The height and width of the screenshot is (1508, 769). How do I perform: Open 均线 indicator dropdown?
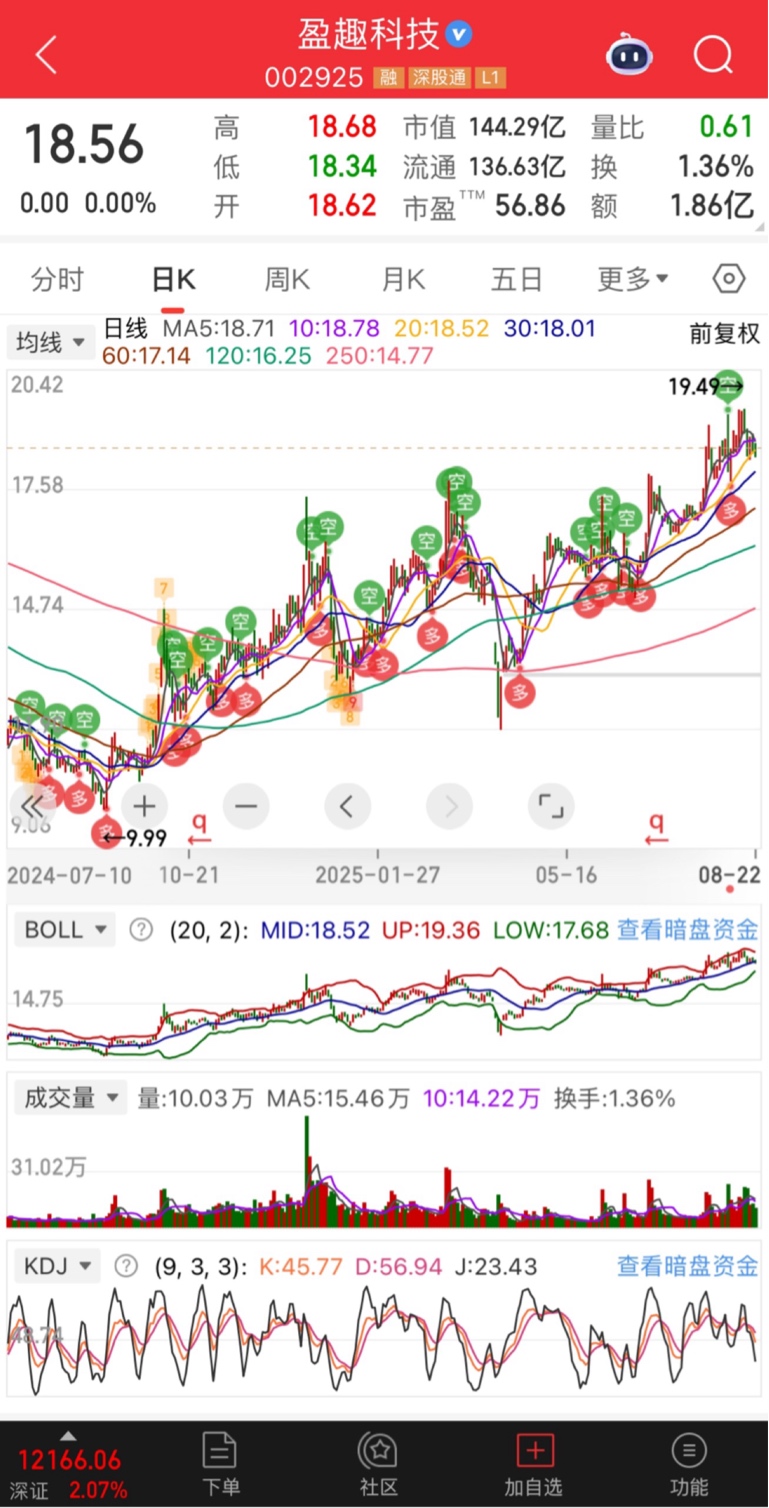click(51, 343)
